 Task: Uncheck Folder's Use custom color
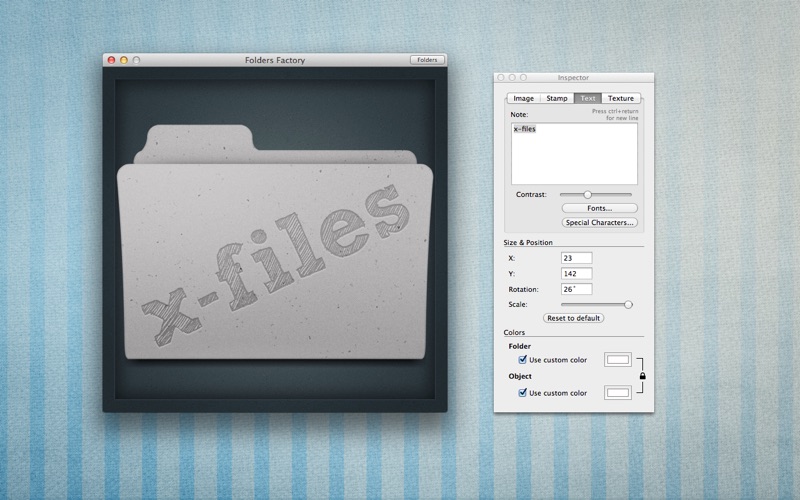(522, 359)
